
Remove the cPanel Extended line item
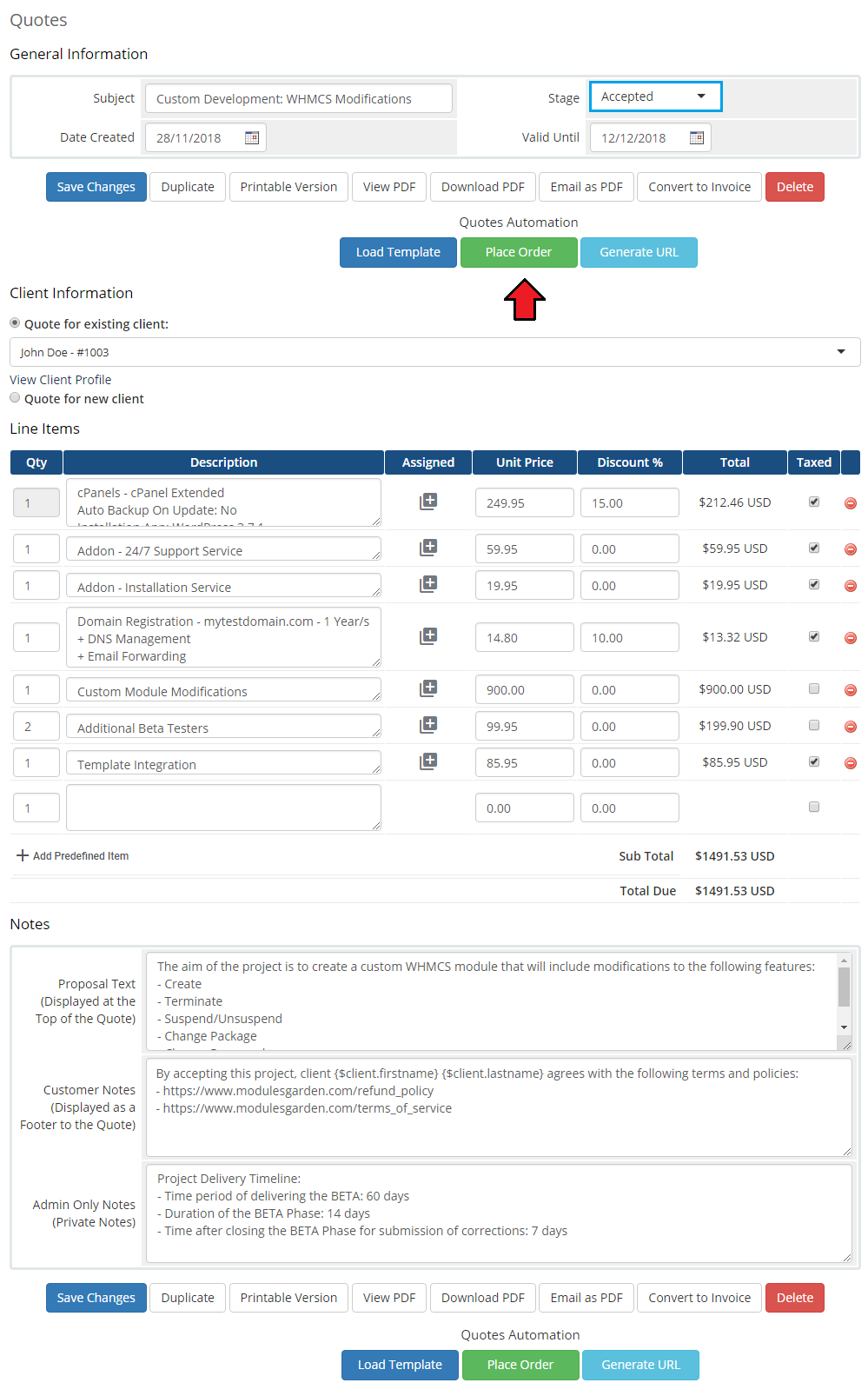pos(851,503)
